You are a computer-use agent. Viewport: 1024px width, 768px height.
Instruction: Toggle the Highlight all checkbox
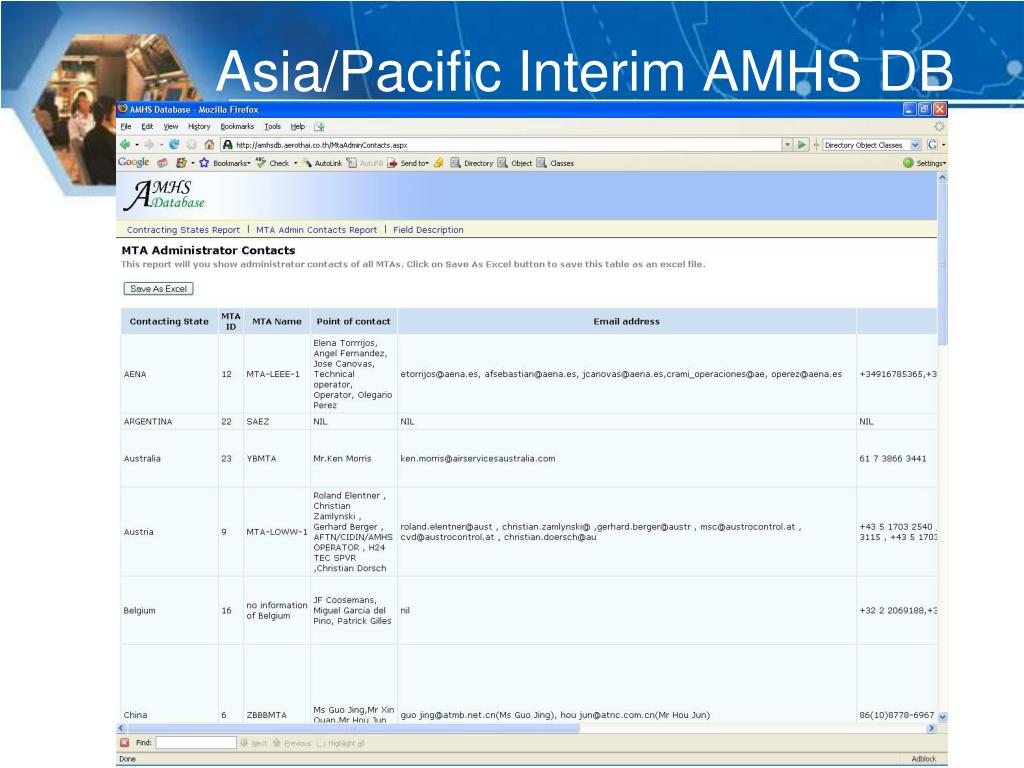321,743
